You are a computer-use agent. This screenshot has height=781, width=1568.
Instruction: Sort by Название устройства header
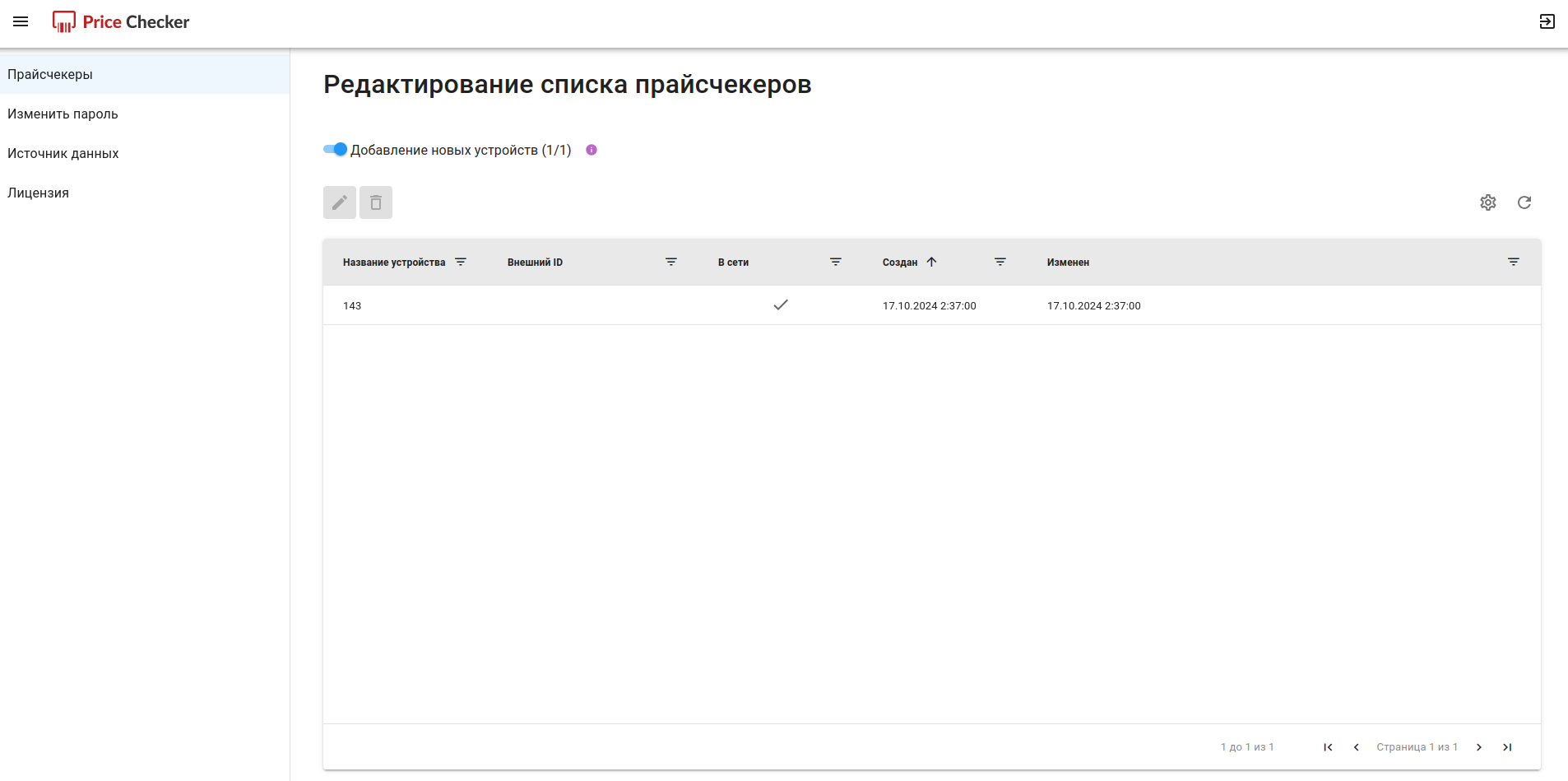tap(394, 263)
